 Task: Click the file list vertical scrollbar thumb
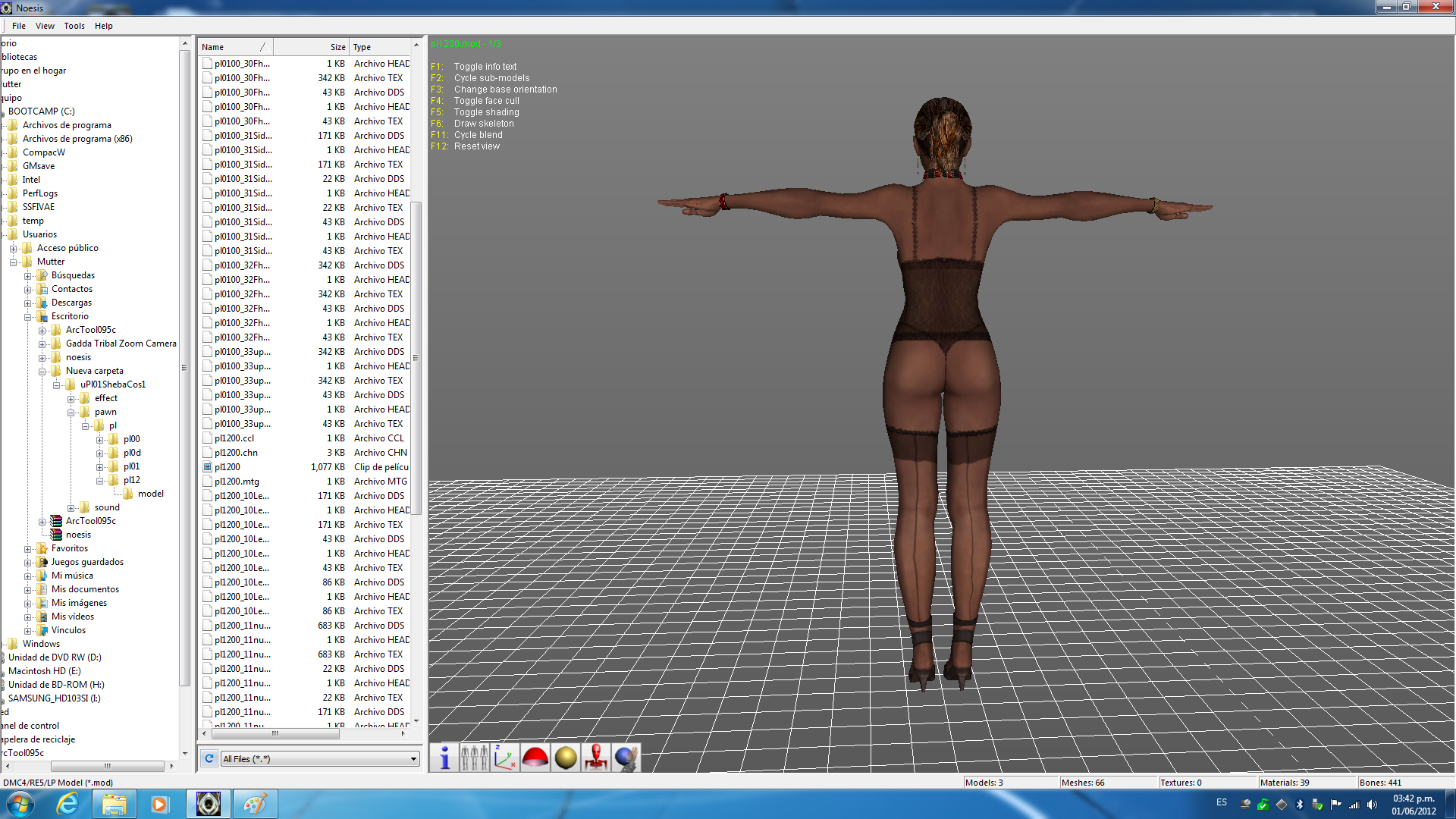[416, 356]
